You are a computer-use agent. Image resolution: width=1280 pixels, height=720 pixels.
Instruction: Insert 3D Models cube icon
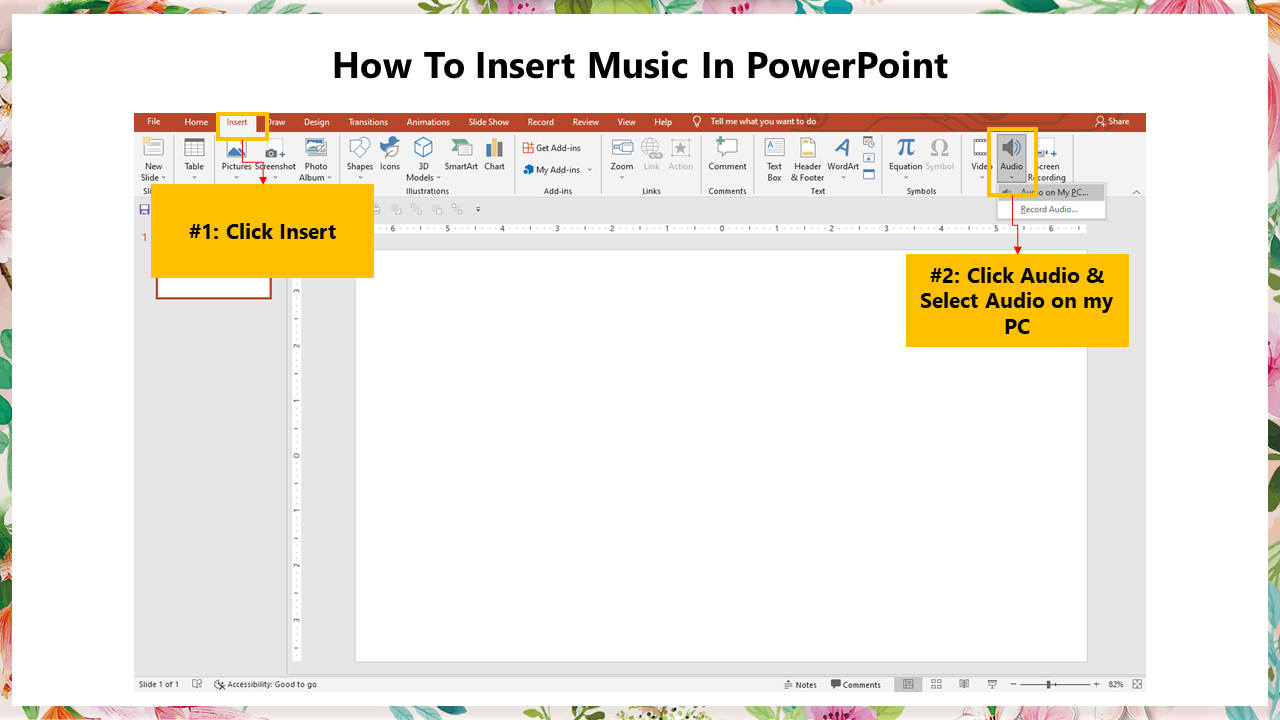423,148
